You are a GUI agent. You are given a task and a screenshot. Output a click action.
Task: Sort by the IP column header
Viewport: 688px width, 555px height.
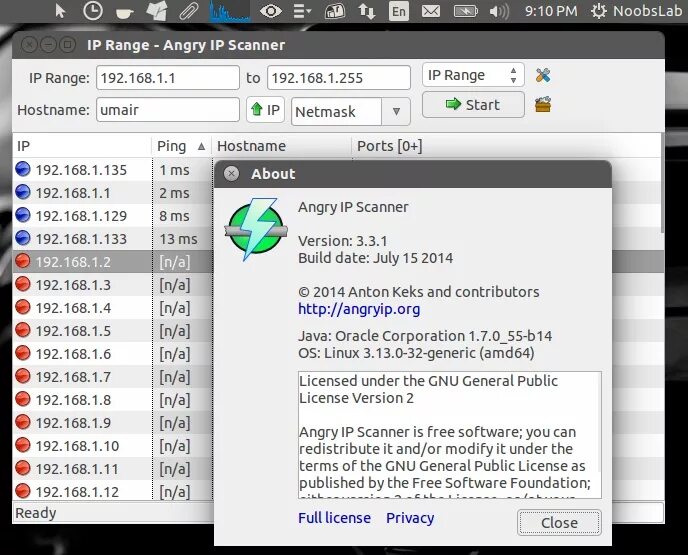tap(82, 146)
